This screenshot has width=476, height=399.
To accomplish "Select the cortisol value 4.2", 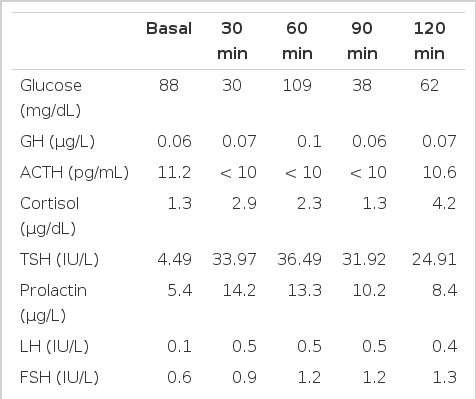I will (x=444, y=203).
